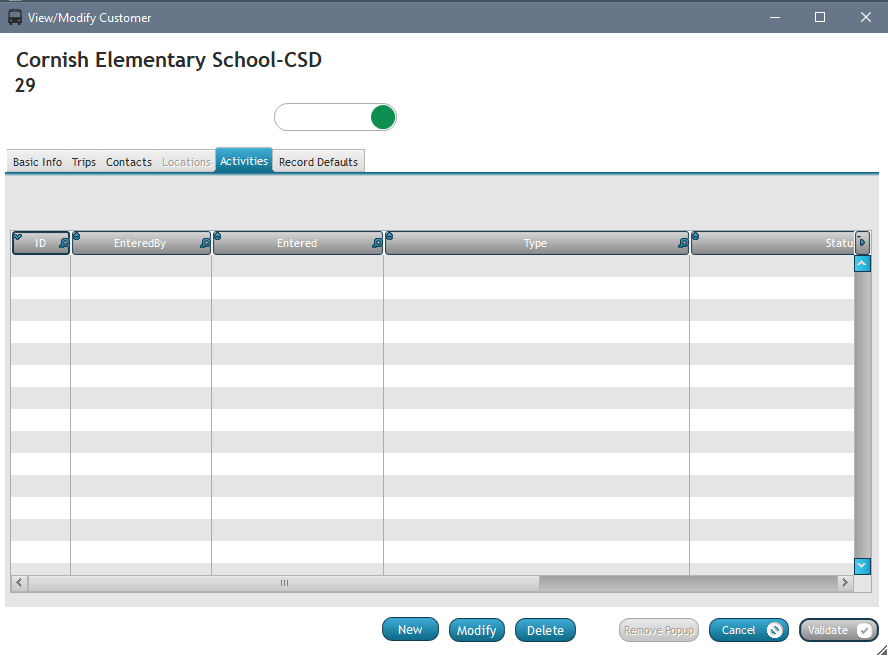This screenshot has height=657, width=888.
Task: Open the Record Defaults tab
Action: pos(318,162)
